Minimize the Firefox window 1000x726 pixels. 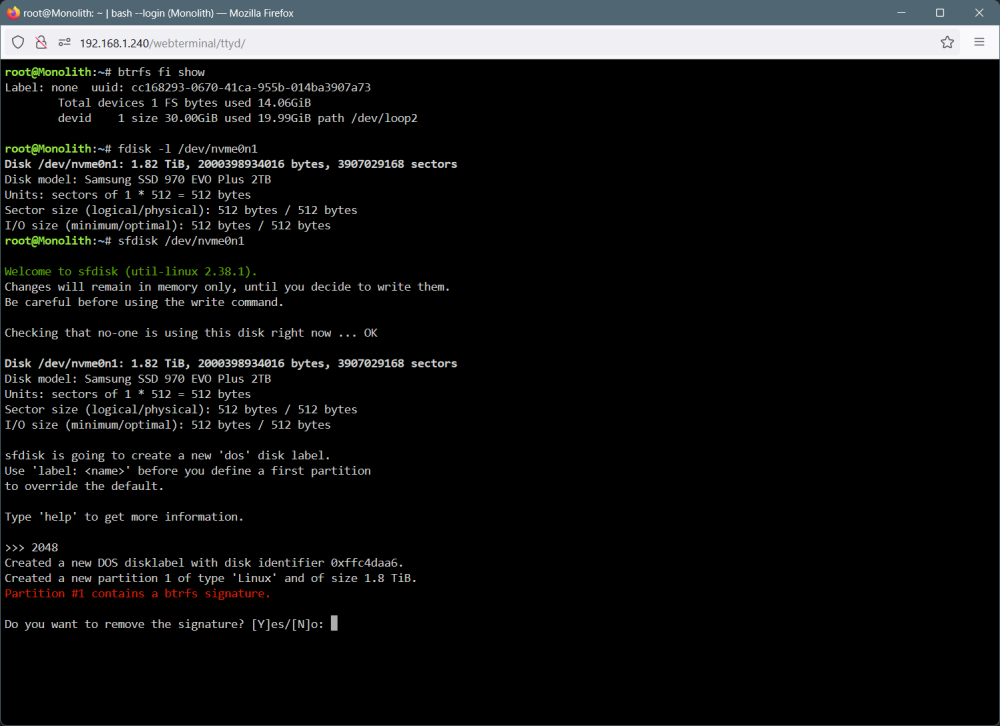pos(901,12)
